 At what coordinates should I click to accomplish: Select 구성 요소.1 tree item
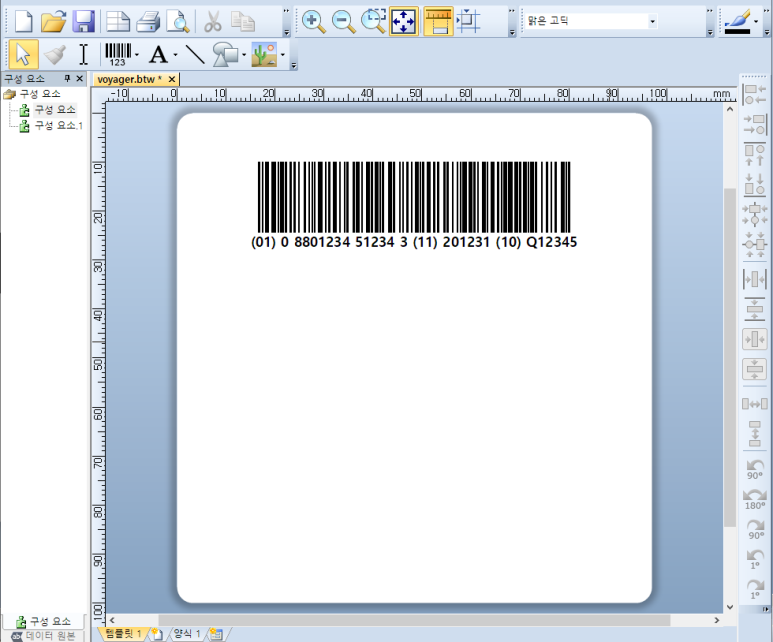tap(58, 125)
